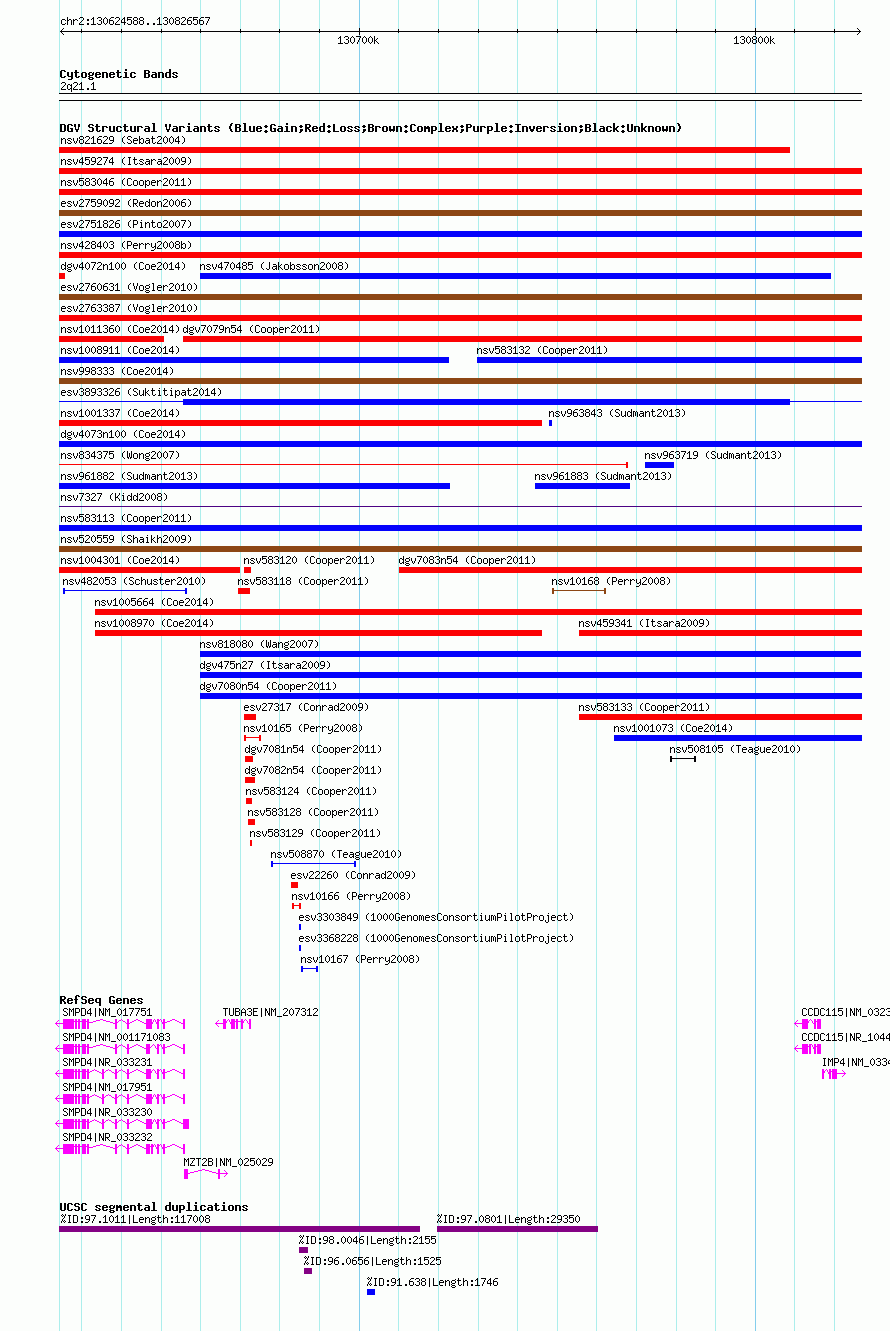Open the SMPD4|NM_017751 gene label
This screenshot has height=1331, width=890.
coord(107,1012)
